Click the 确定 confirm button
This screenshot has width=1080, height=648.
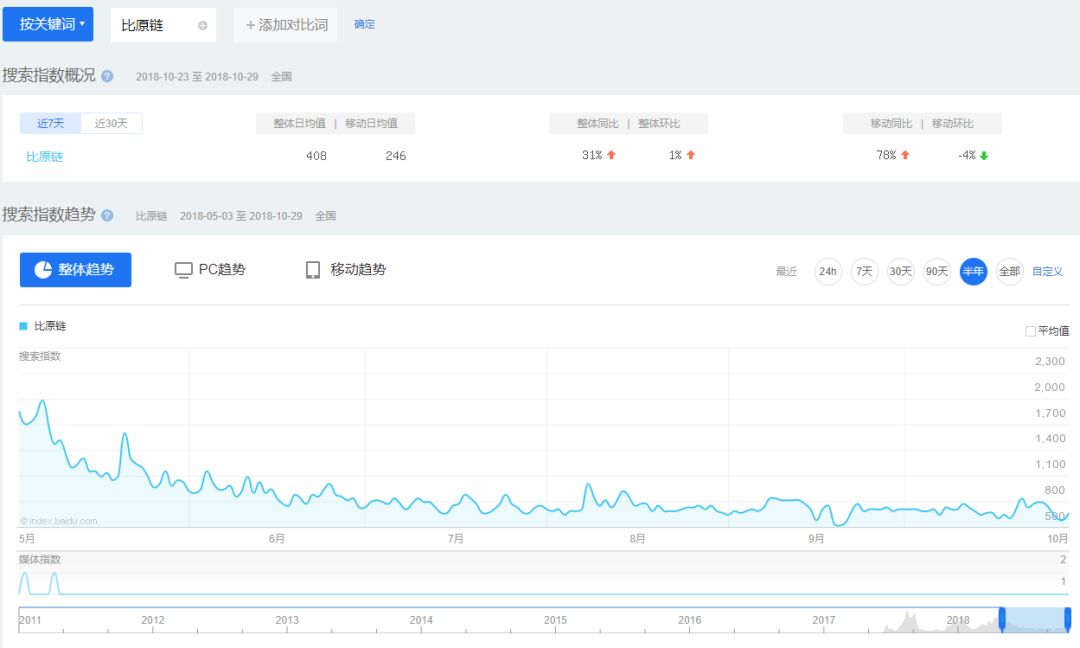tap(364, 24)
